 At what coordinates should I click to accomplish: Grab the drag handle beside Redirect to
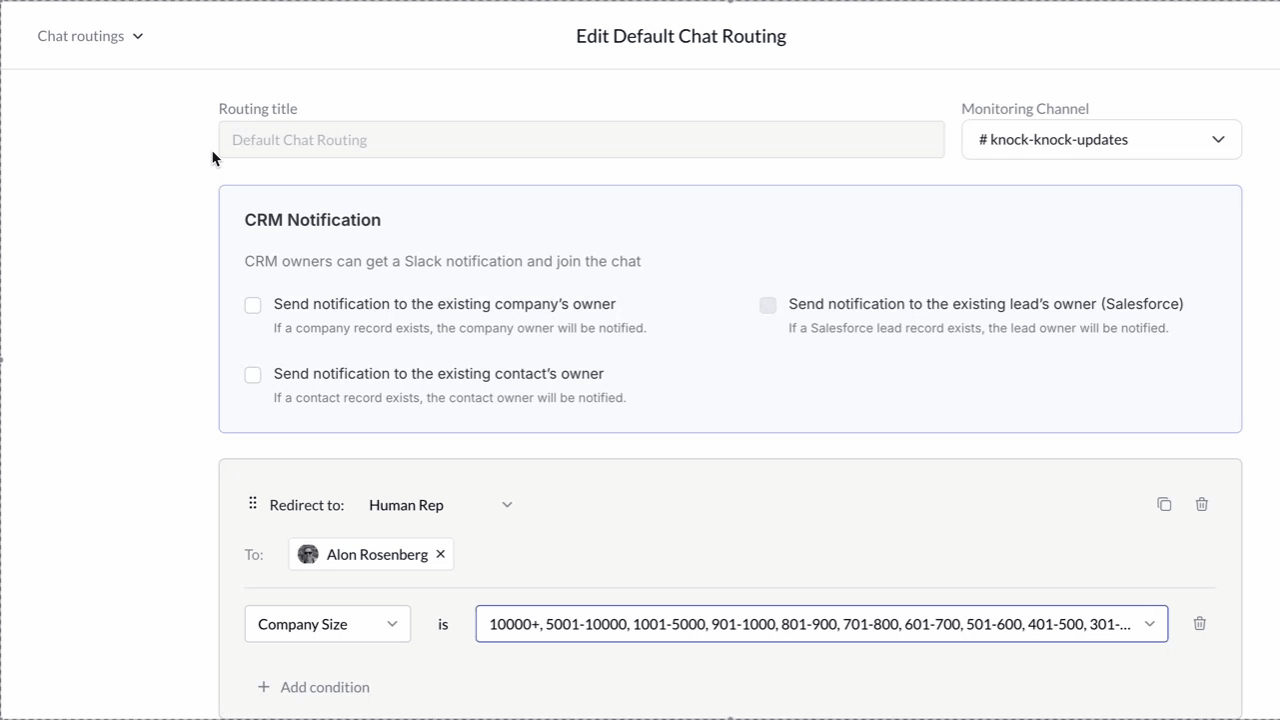pos(253,504)
